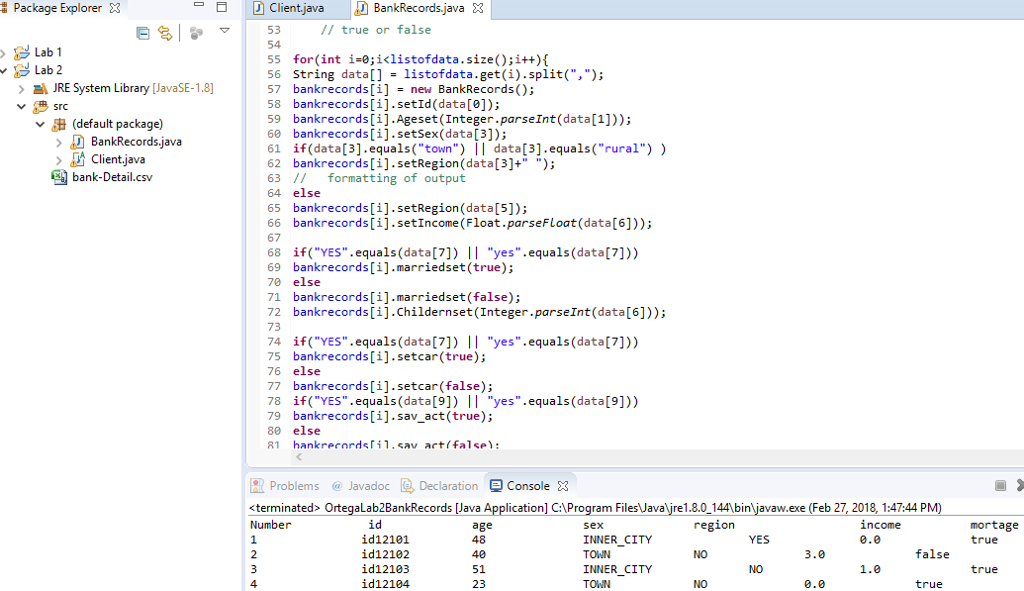Collapse the (default package) node

click(x=40, y=123)
